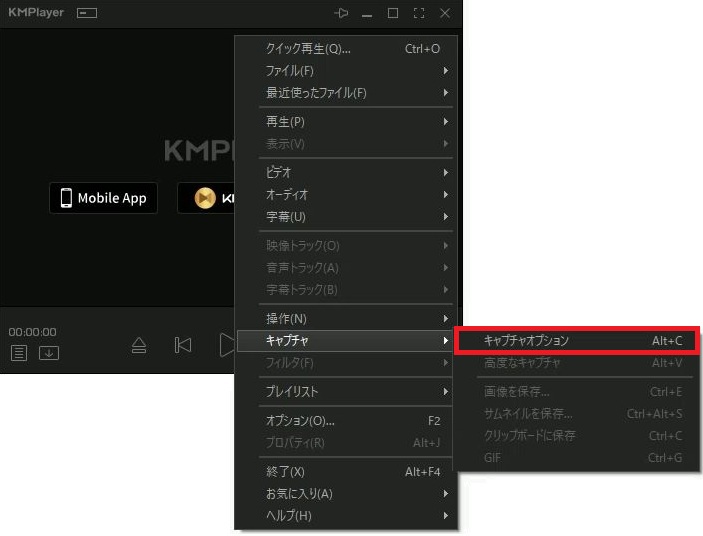
Task: Choose クイック再生(Q)... from context menu
Action: click(308, 48)
